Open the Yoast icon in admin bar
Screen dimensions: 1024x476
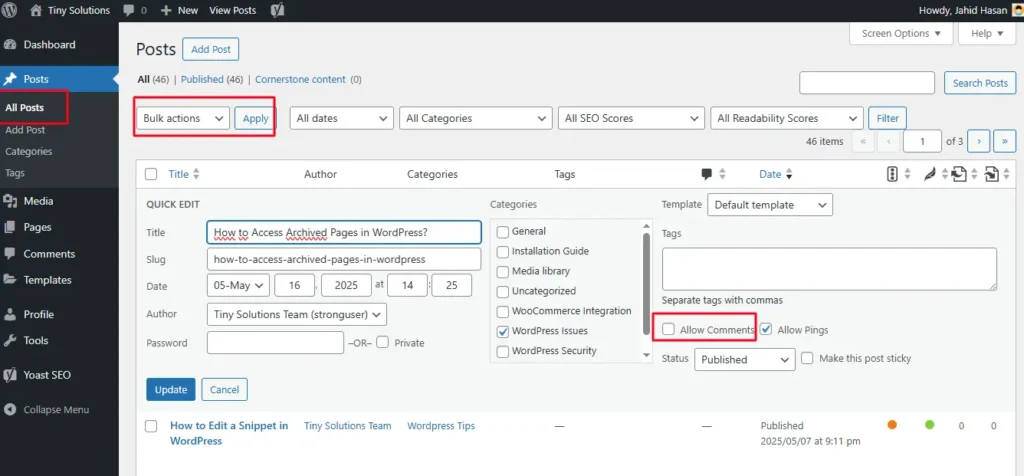pyautogui.click(x=277, y=10)
